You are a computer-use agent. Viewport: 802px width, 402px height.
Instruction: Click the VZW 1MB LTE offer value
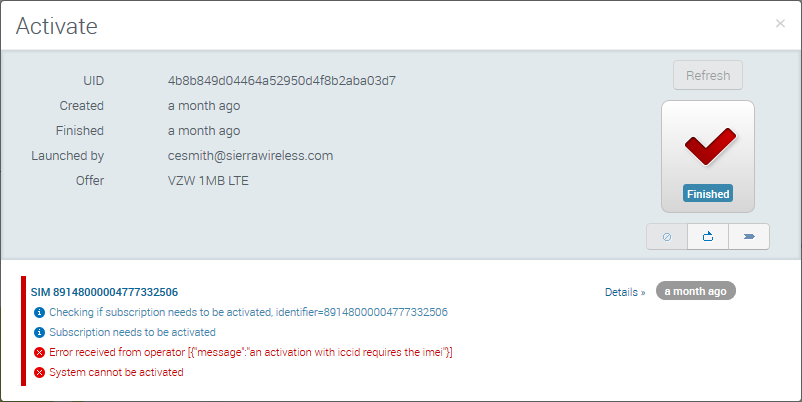[208, 181]
